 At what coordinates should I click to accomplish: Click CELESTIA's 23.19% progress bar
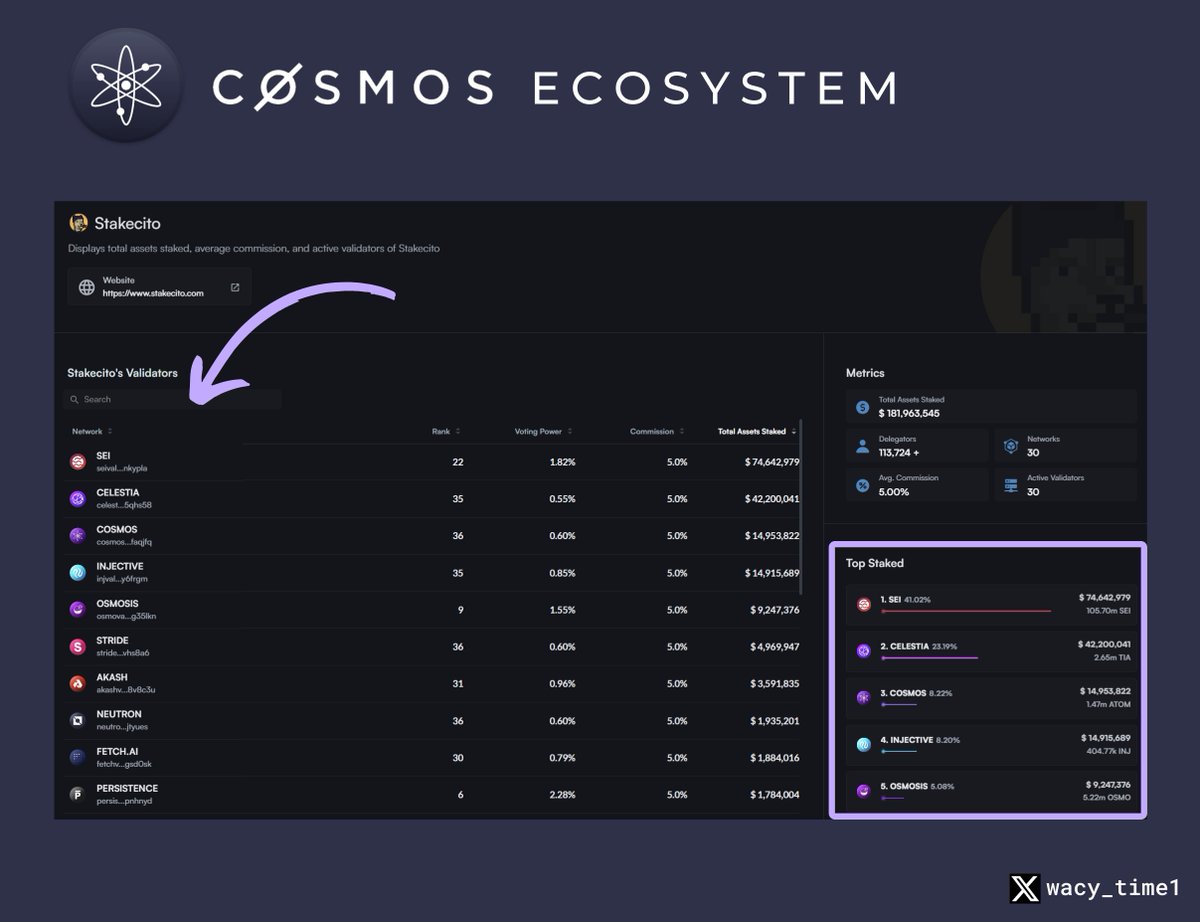tap(929, 658)
